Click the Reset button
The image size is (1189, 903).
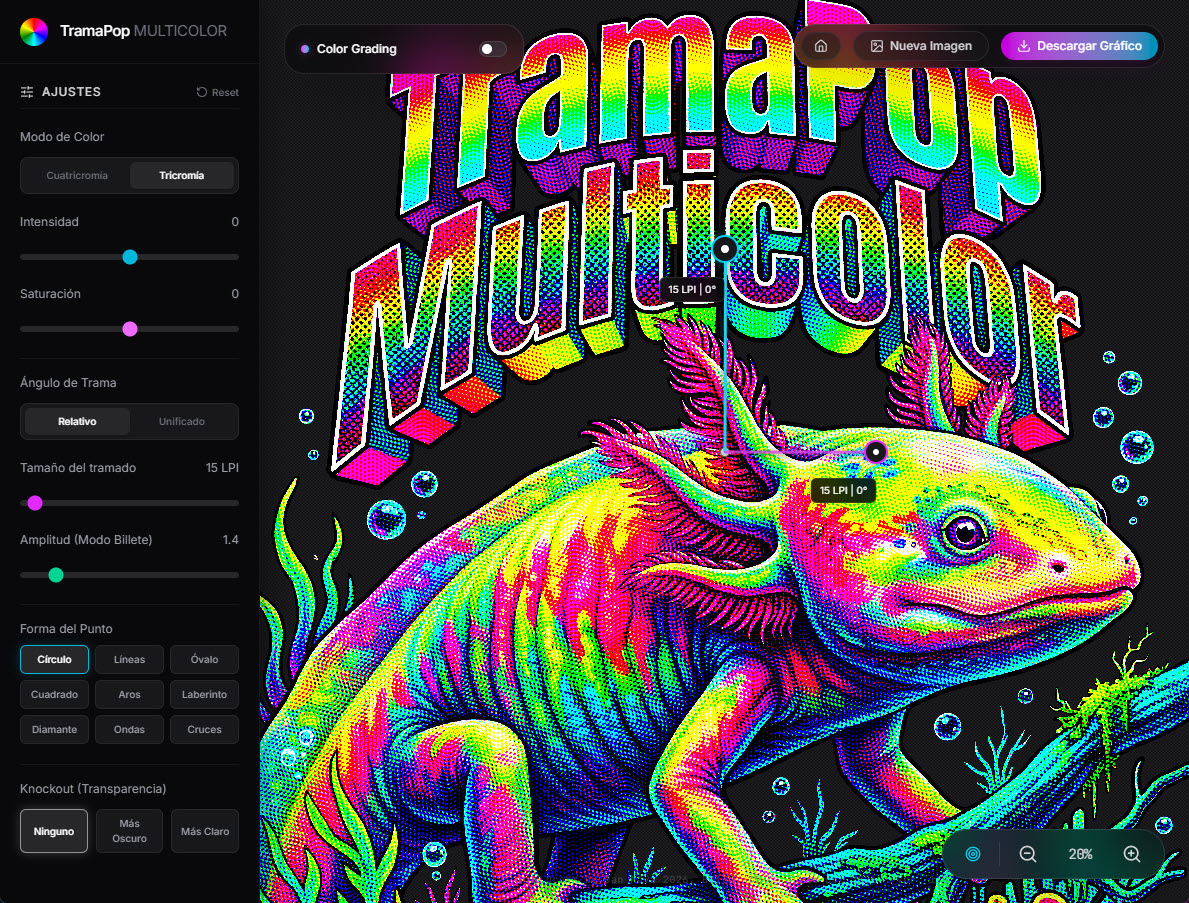point(218,92)
